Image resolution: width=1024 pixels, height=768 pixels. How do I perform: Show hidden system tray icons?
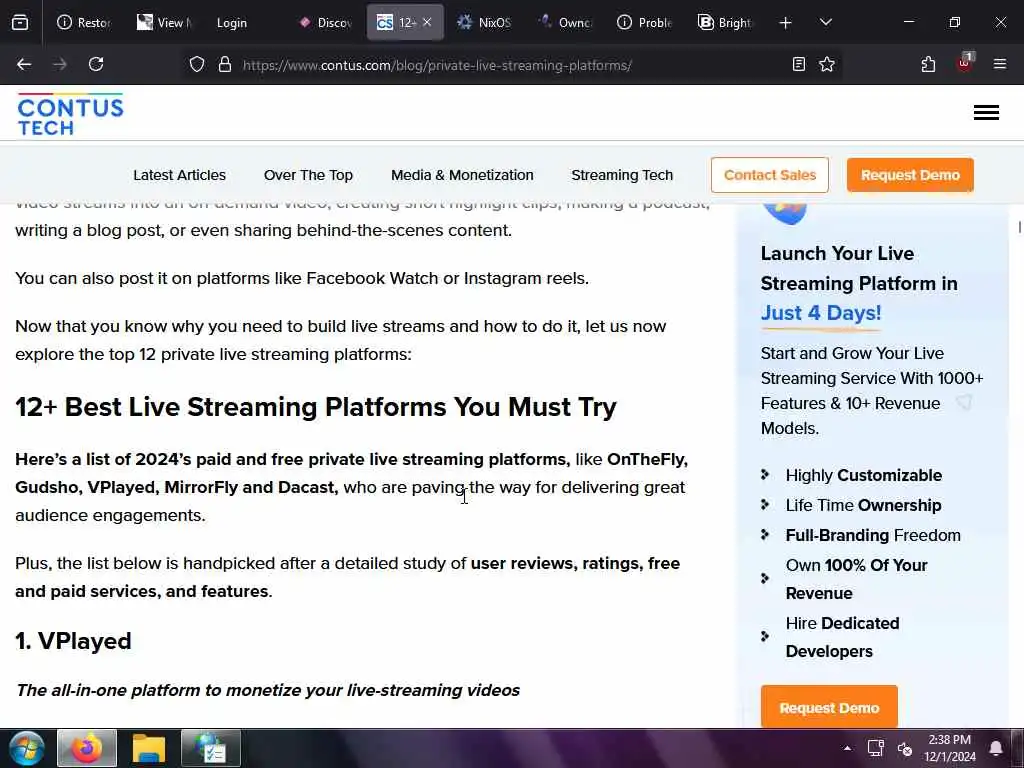(847, 748)
